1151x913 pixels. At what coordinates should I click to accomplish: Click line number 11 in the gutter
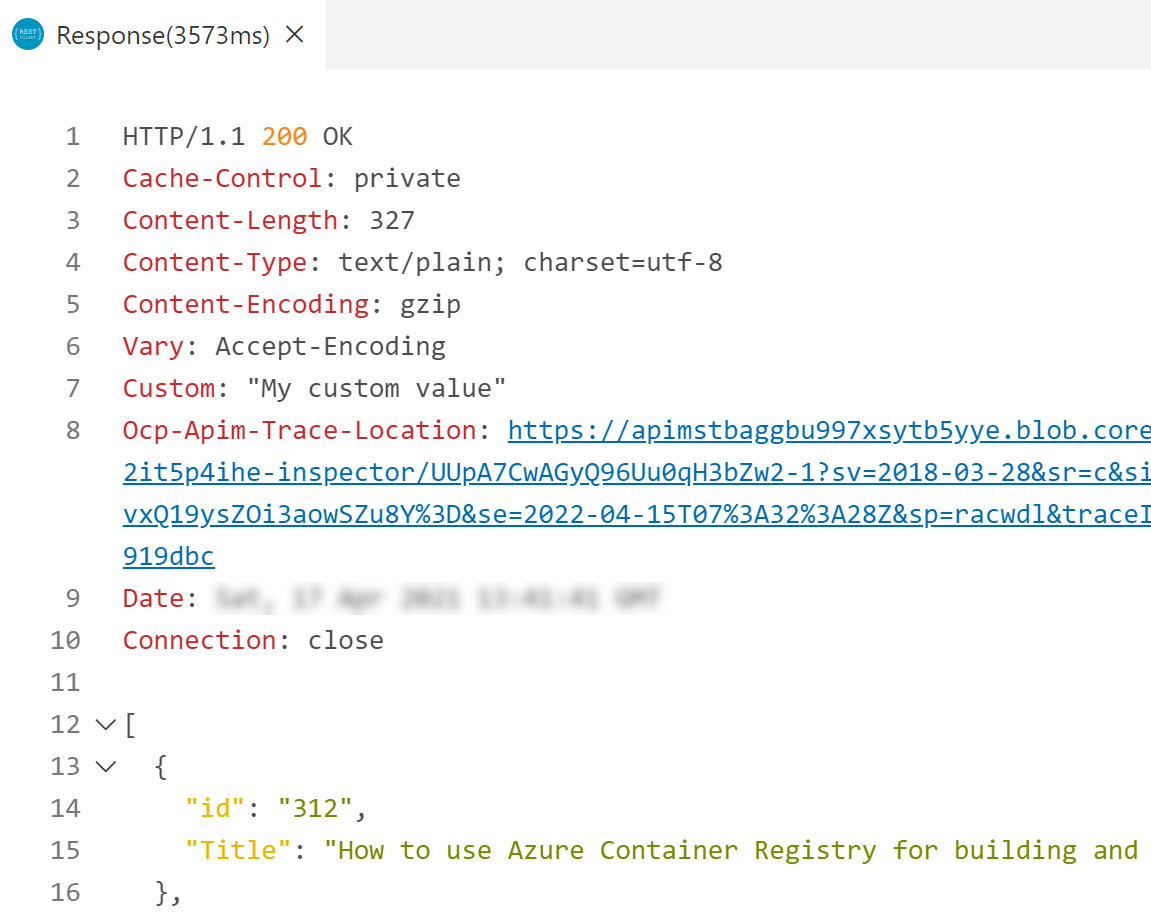click(x=65, y=683)
